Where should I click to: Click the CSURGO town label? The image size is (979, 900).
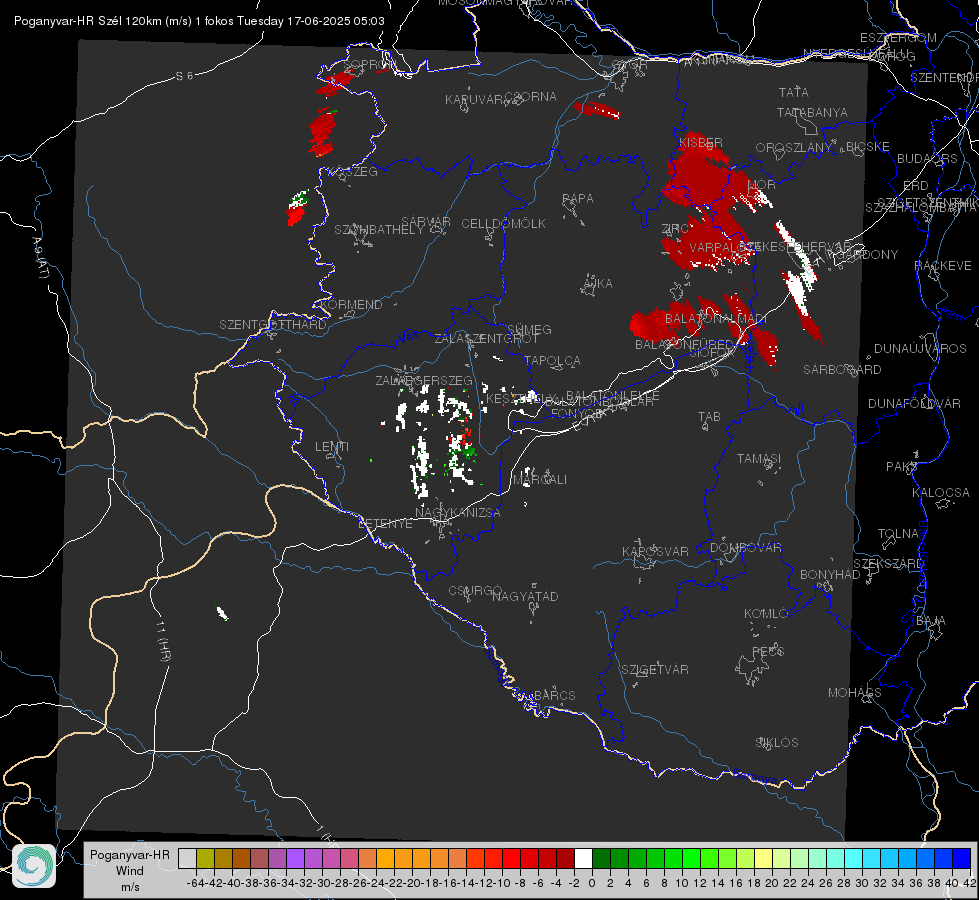click(x=475, y=591)
